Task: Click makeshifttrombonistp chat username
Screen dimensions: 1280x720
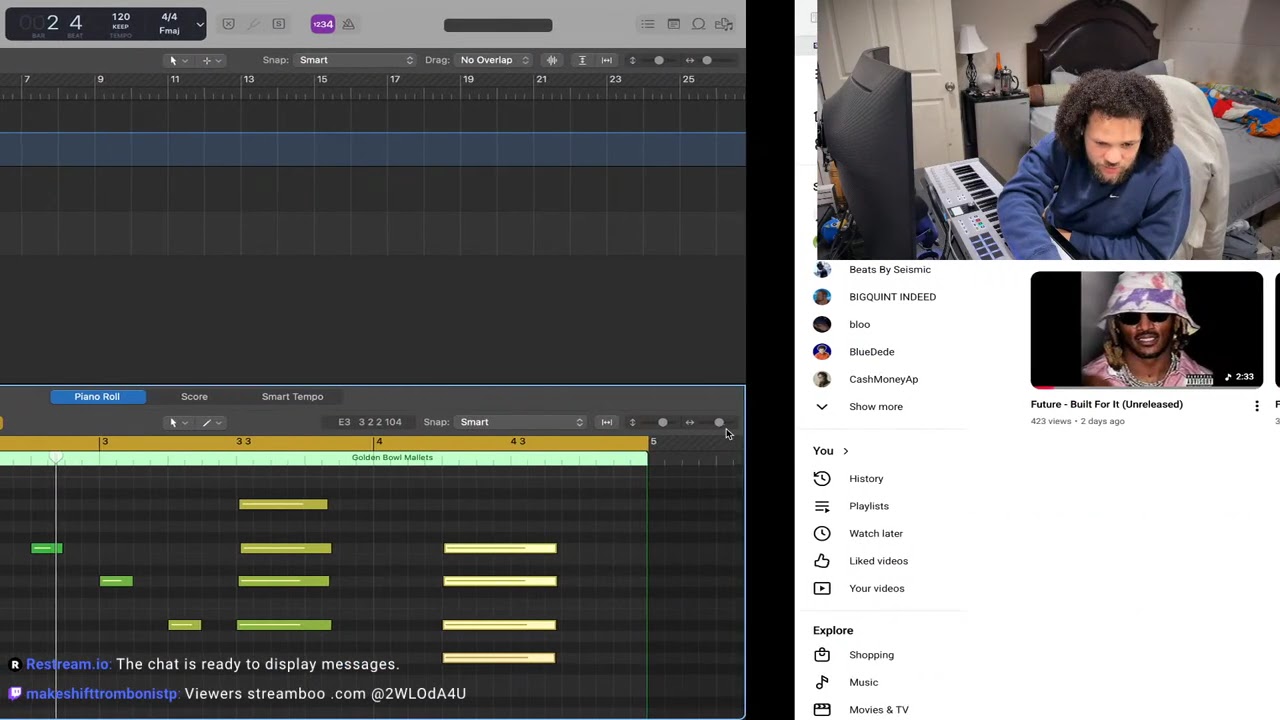Action: pos(102,694)
